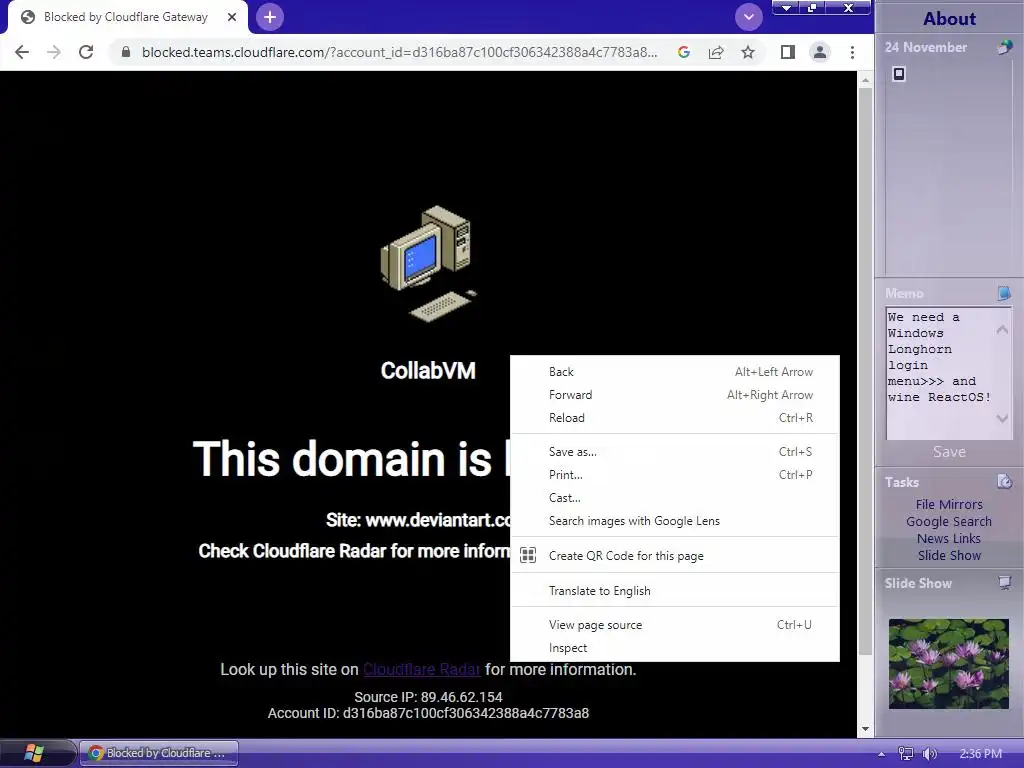Click the 24 November date label
The width and height of the screenshot is (1024, 768).
click(925, 47)
